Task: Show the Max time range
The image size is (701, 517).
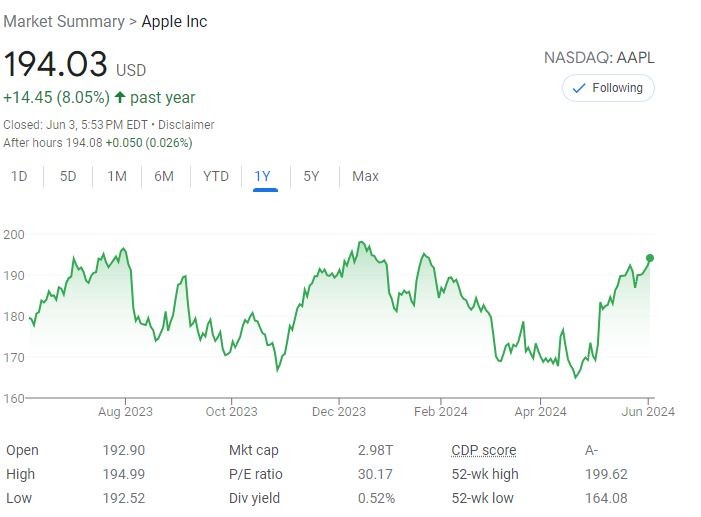Action: [x=365, y=176]
